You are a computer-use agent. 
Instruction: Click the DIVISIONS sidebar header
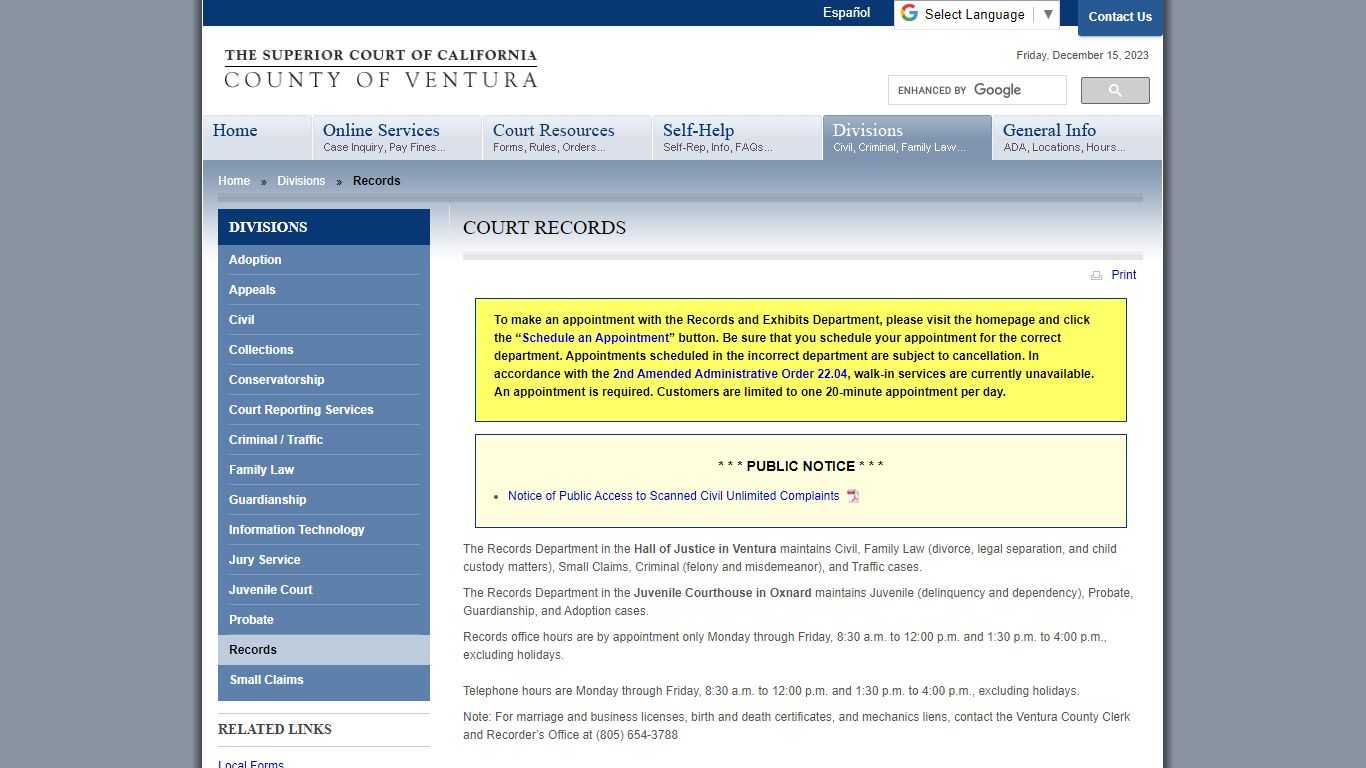coord(324,227)
